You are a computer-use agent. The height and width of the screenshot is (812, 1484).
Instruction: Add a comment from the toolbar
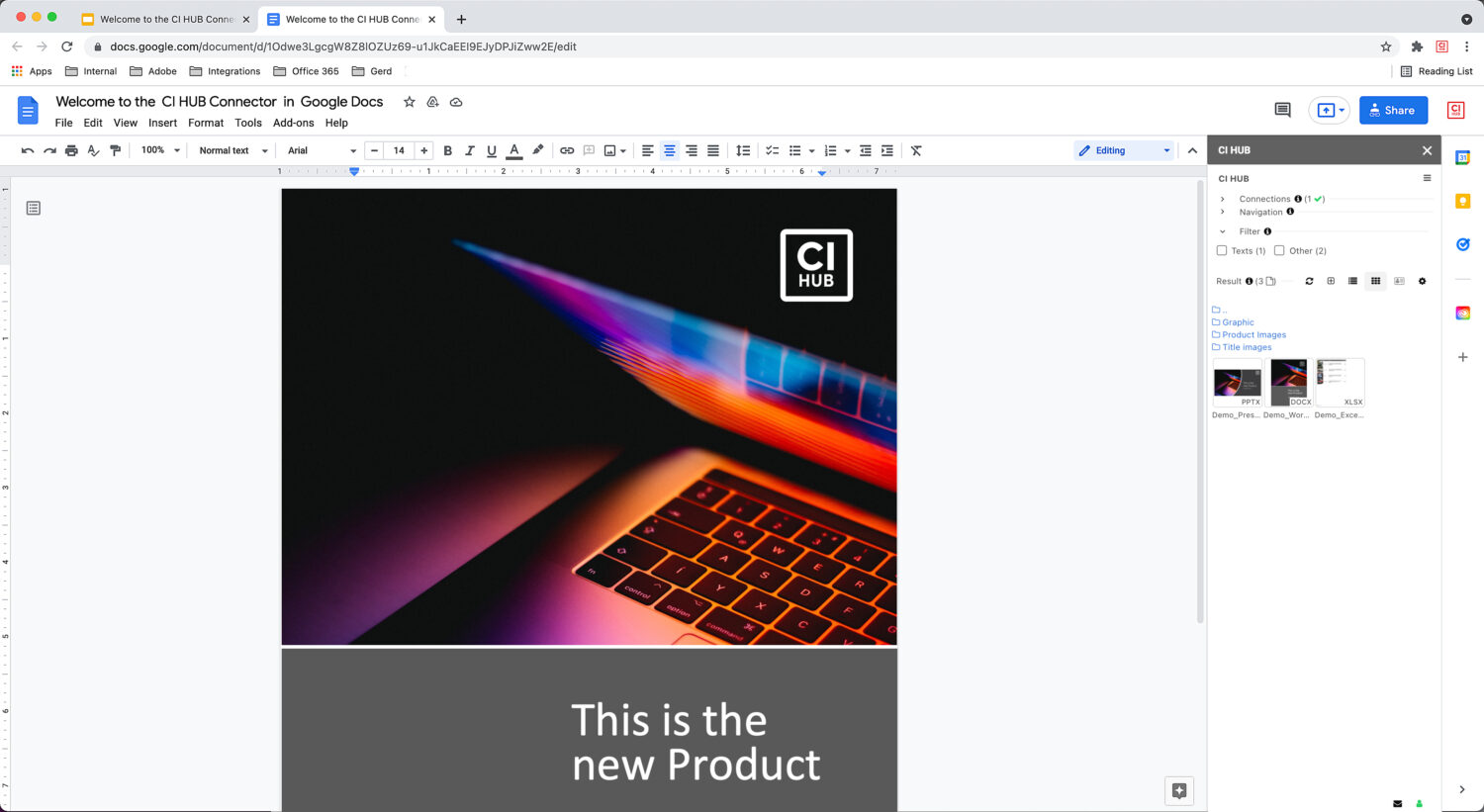[589, 150]
